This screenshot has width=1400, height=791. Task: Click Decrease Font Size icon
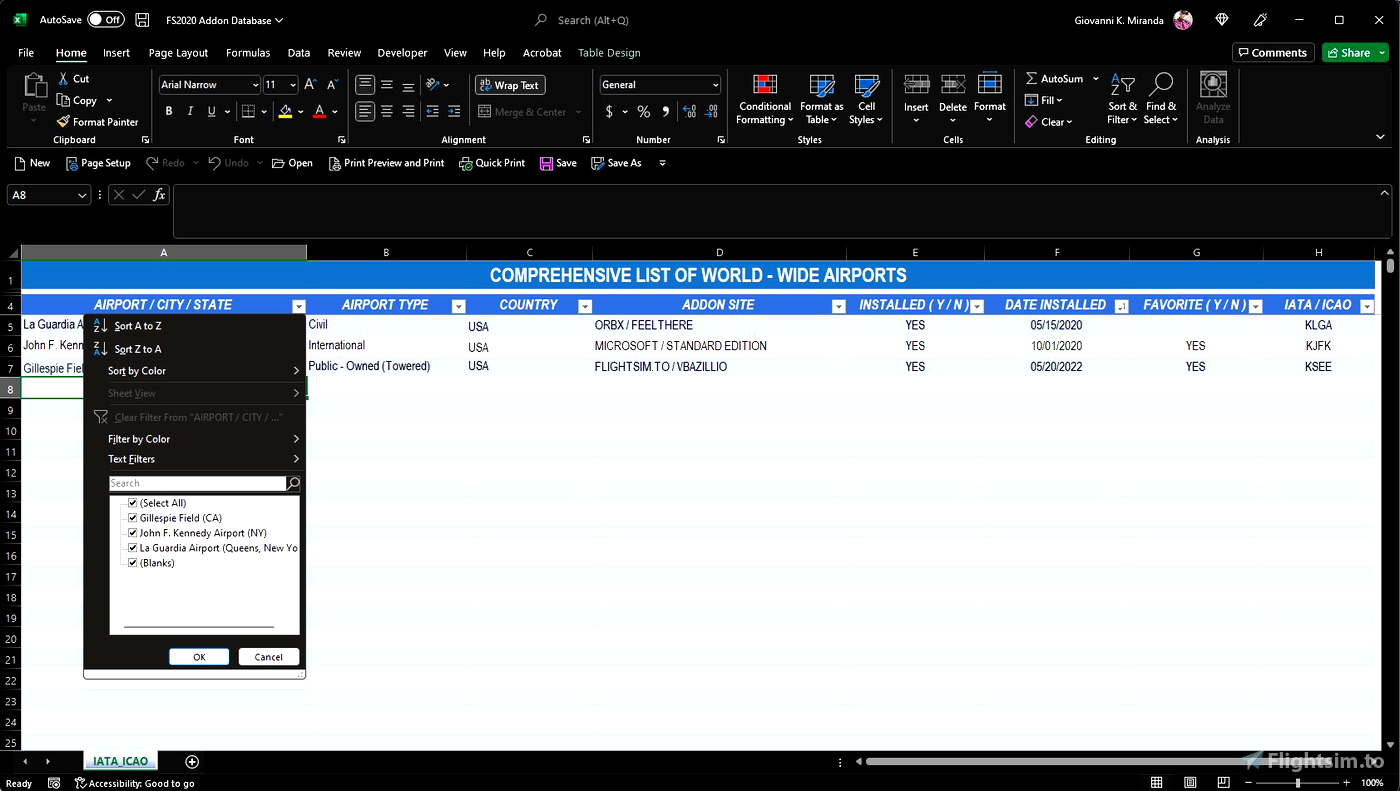click(x=331, y=85)
